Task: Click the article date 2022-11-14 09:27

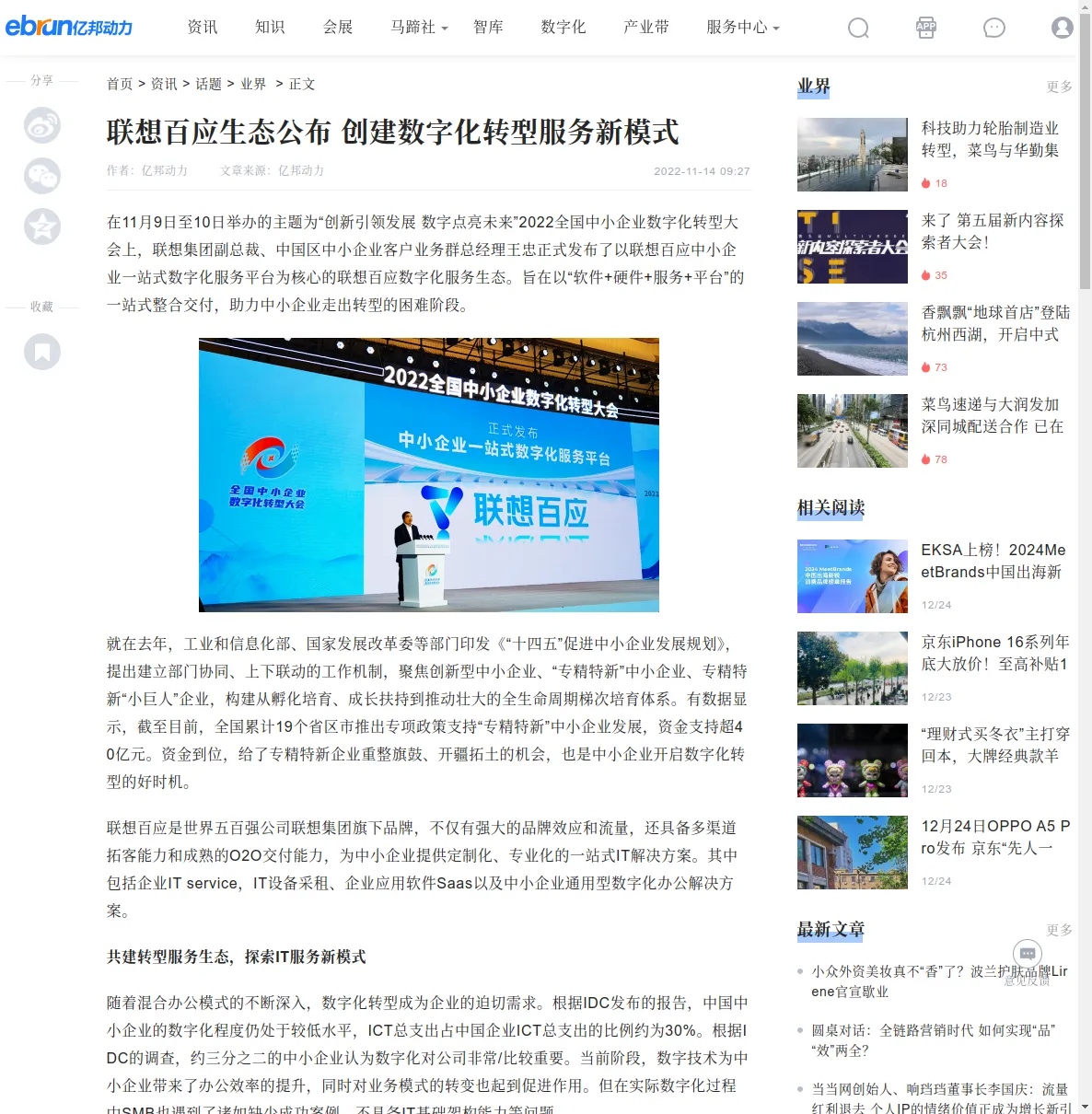Action: [702, 171]
